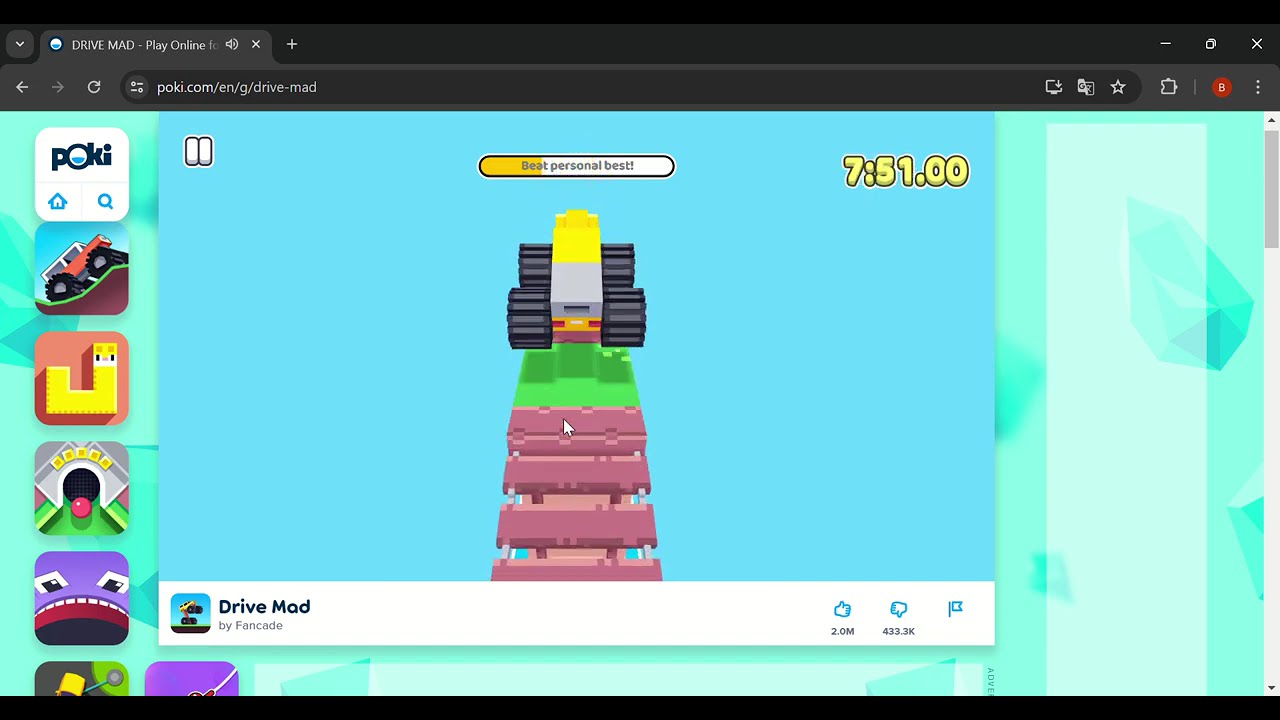
Task: Translate this page icon
Action: tap(1086, 87)
